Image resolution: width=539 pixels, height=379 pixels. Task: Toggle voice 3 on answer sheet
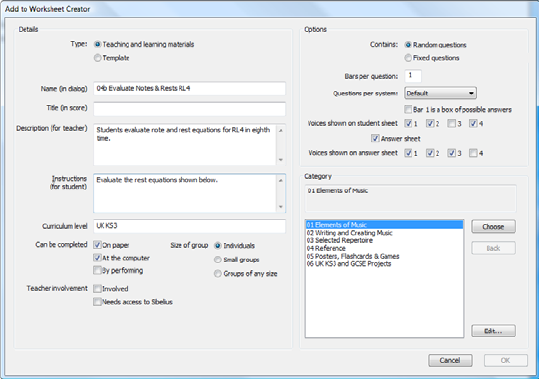451,153
